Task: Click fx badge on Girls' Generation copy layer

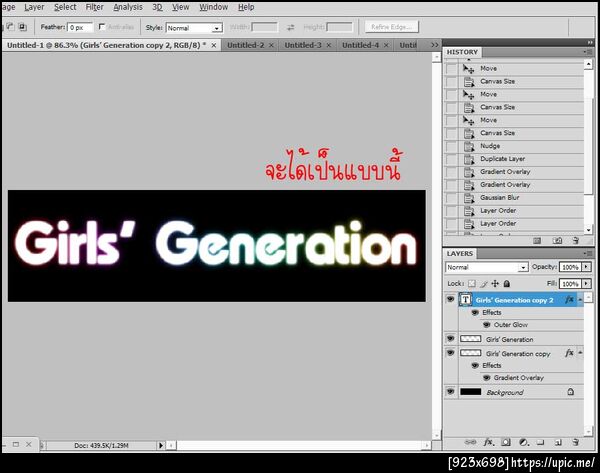Action: 570,353
